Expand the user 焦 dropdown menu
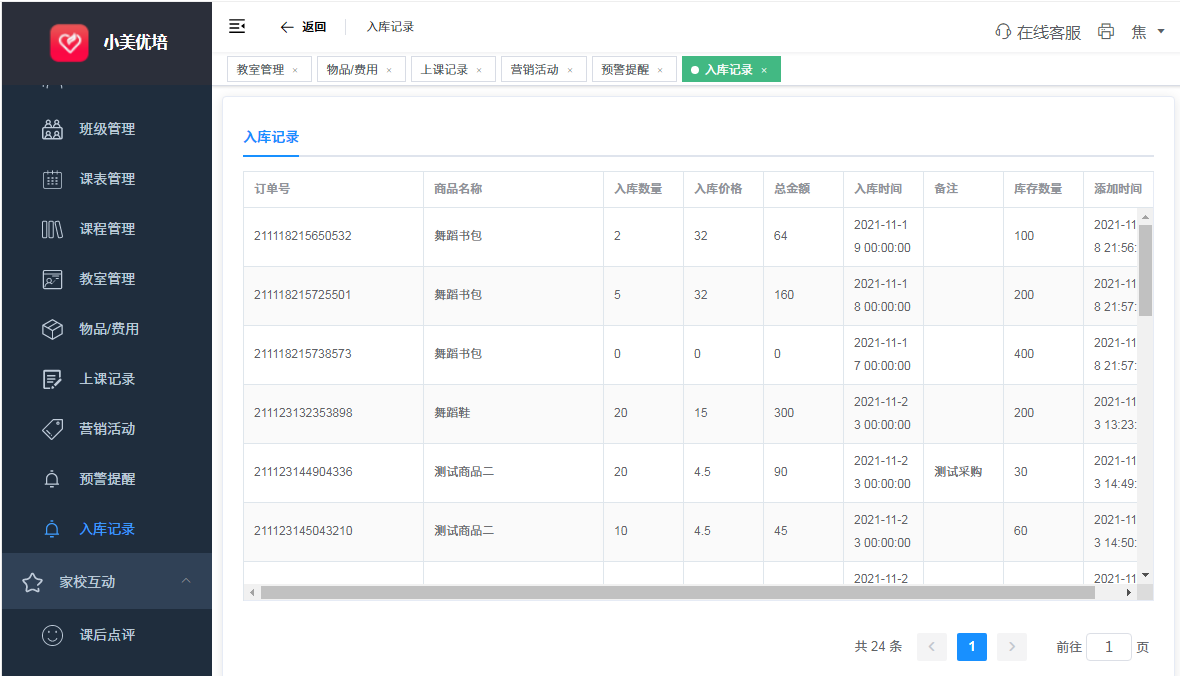 point(1148,32)
